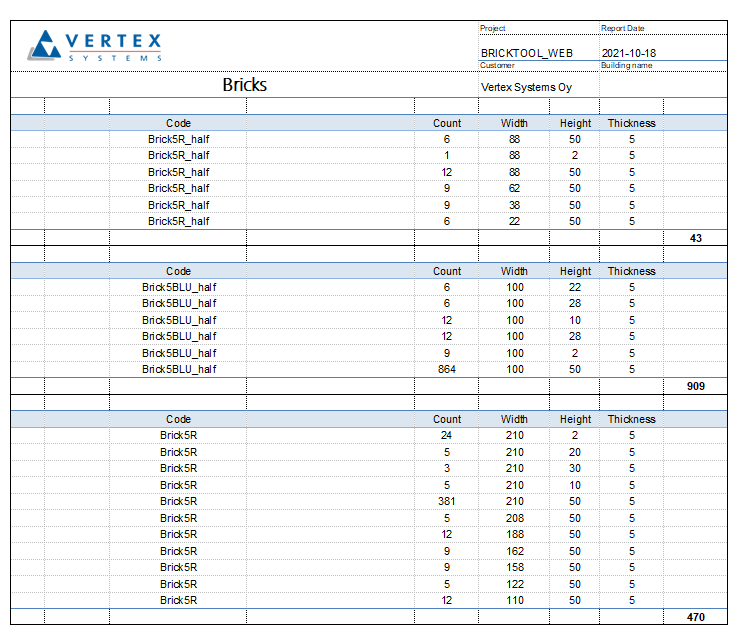Click the height cell showing 30
The image size is (735, 644).
pos(575,468)
